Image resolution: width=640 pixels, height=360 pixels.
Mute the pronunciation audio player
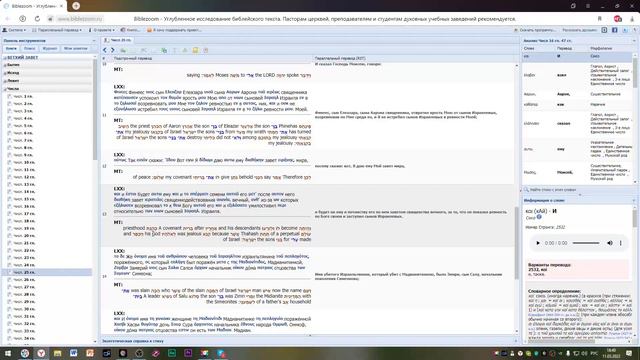[x=609, y=243]
